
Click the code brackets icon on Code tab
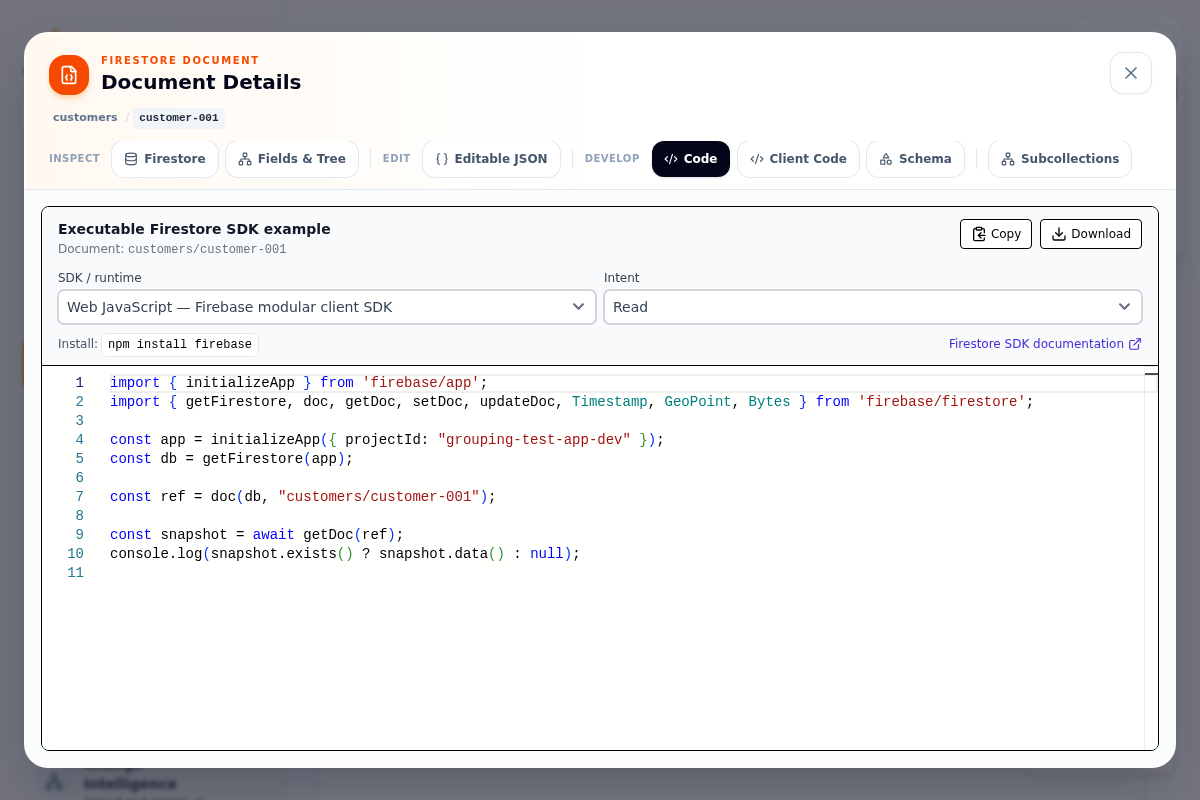[x=671, y=159]
